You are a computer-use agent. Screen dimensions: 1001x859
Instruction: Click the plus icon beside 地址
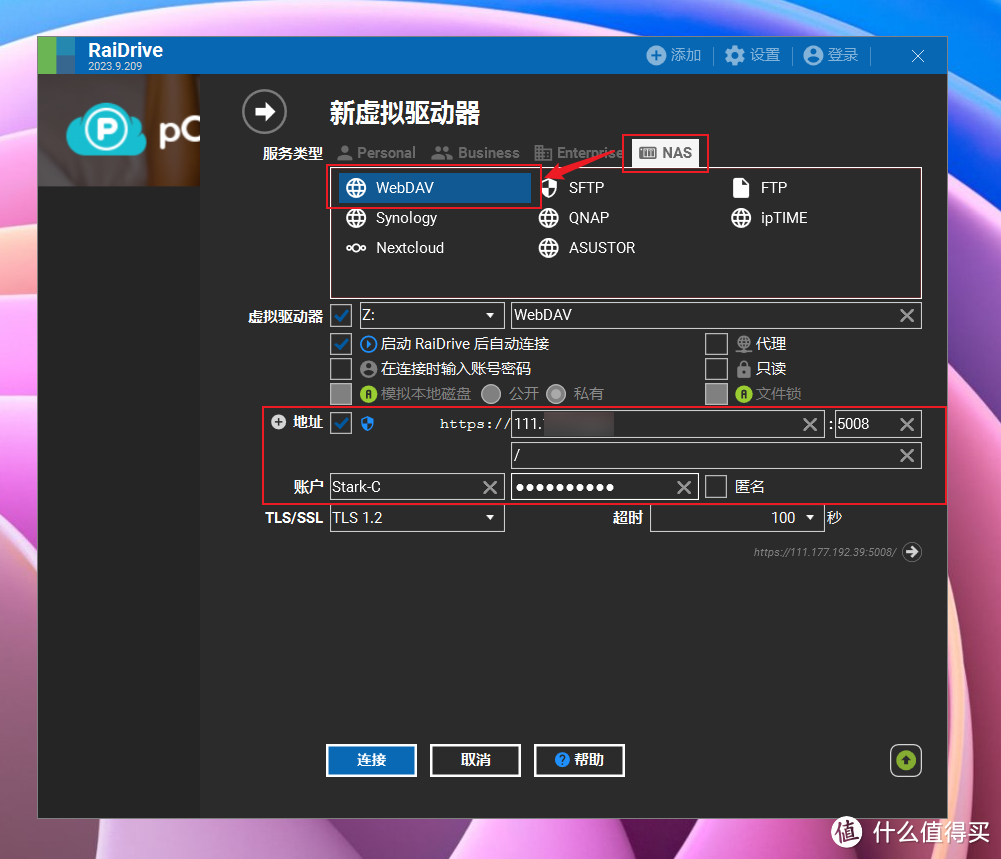pos(278,422)
